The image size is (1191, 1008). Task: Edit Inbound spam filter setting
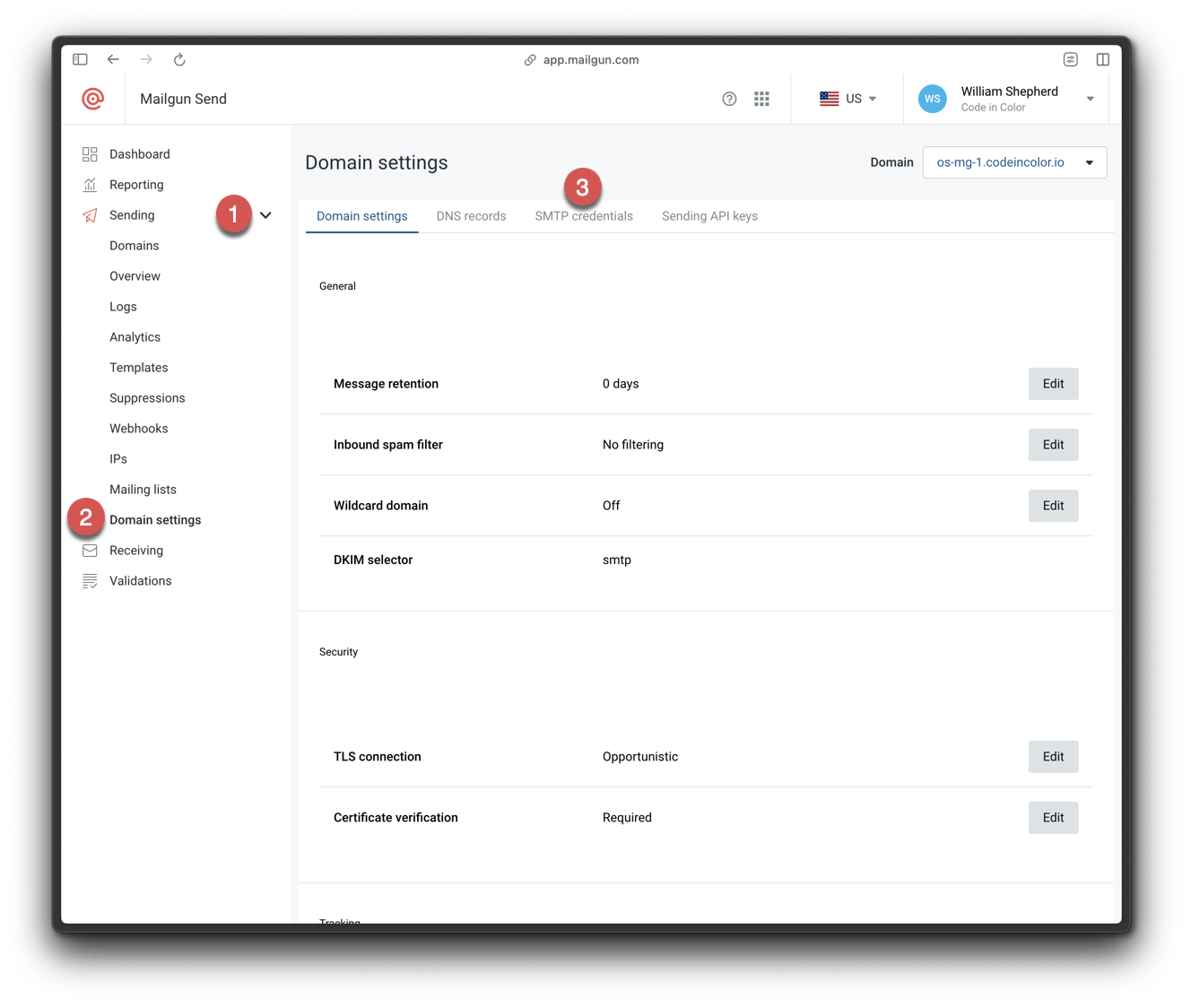pos(1053,445)
